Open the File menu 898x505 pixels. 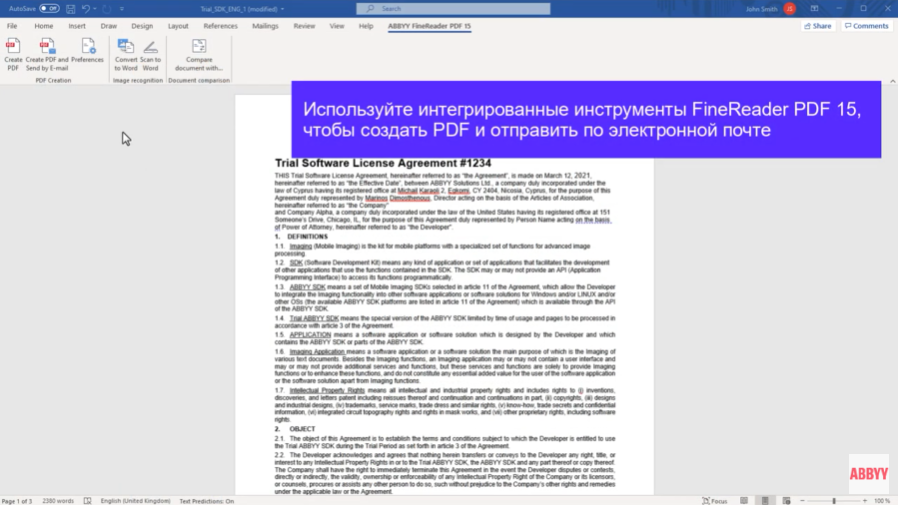point(12,26)
